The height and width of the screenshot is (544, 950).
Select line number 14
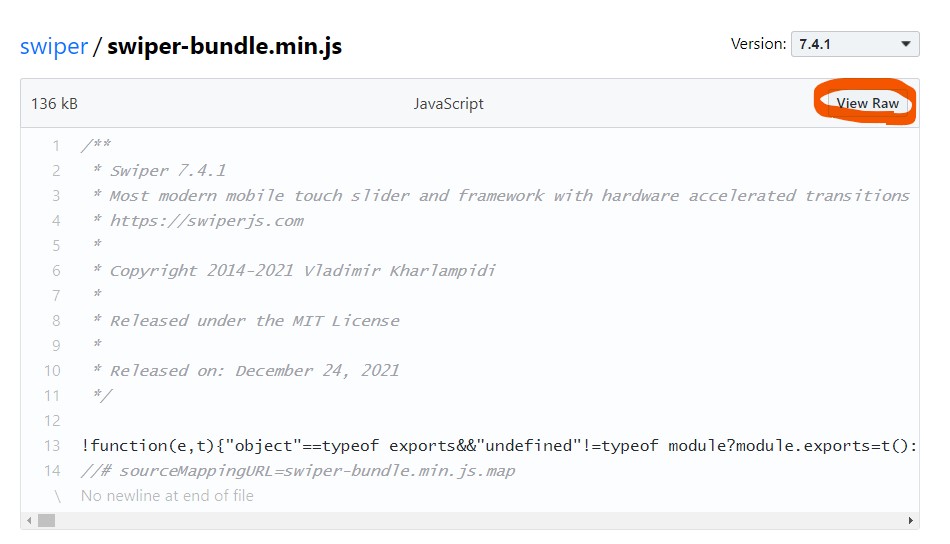[x=52, y=471]
